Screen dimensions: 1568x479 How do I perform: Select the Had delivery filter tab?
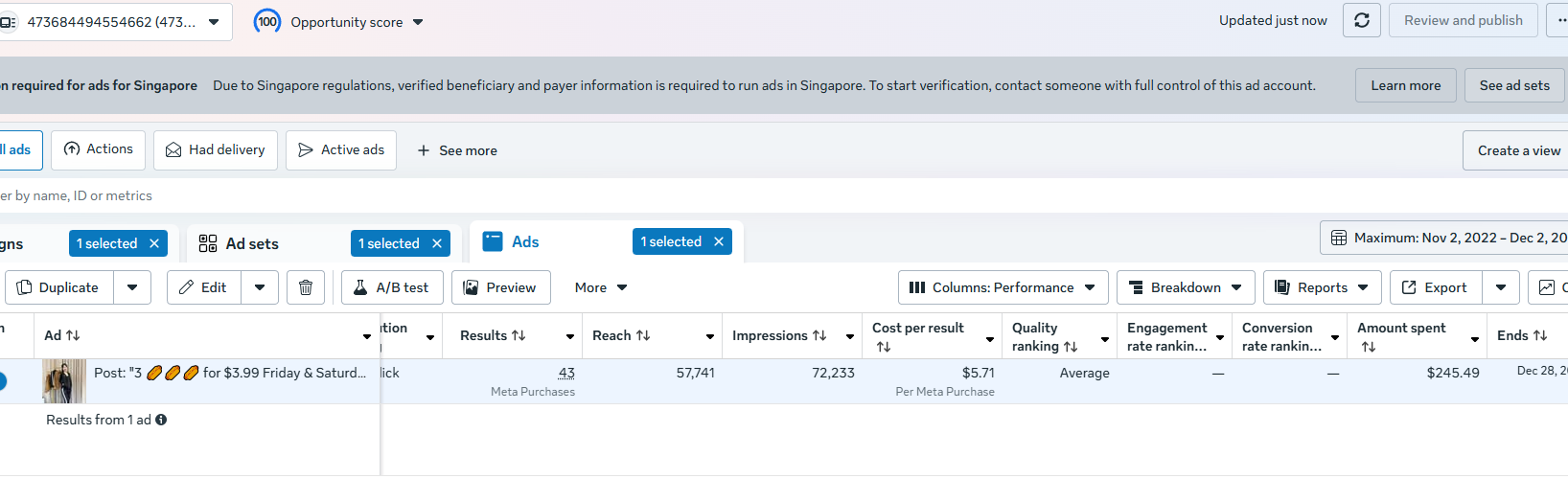[216, 150]
